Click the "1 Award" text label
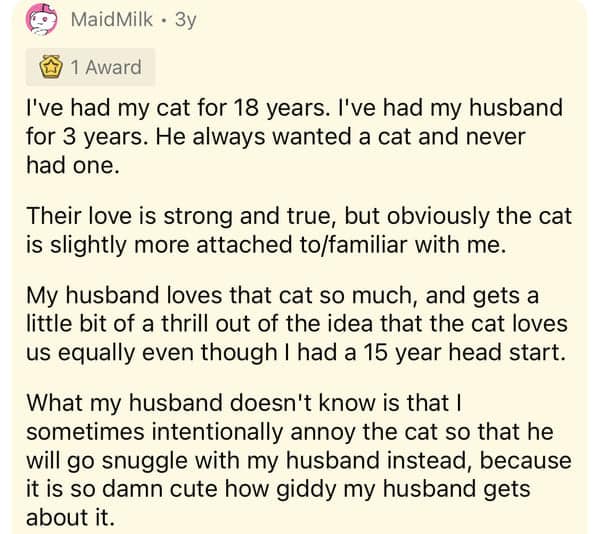Screen dimensions: 599x534 (x=106, y=67)
